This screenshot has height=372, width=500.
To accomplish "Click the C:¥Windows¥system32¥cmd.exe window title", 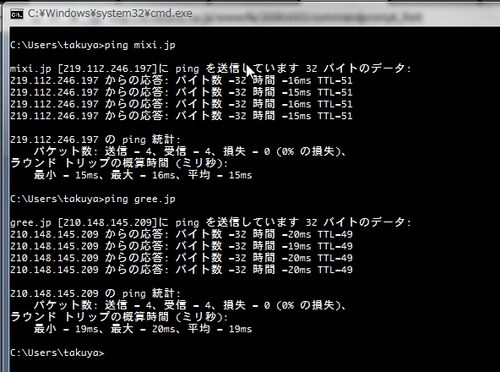I will coord(110,13).
